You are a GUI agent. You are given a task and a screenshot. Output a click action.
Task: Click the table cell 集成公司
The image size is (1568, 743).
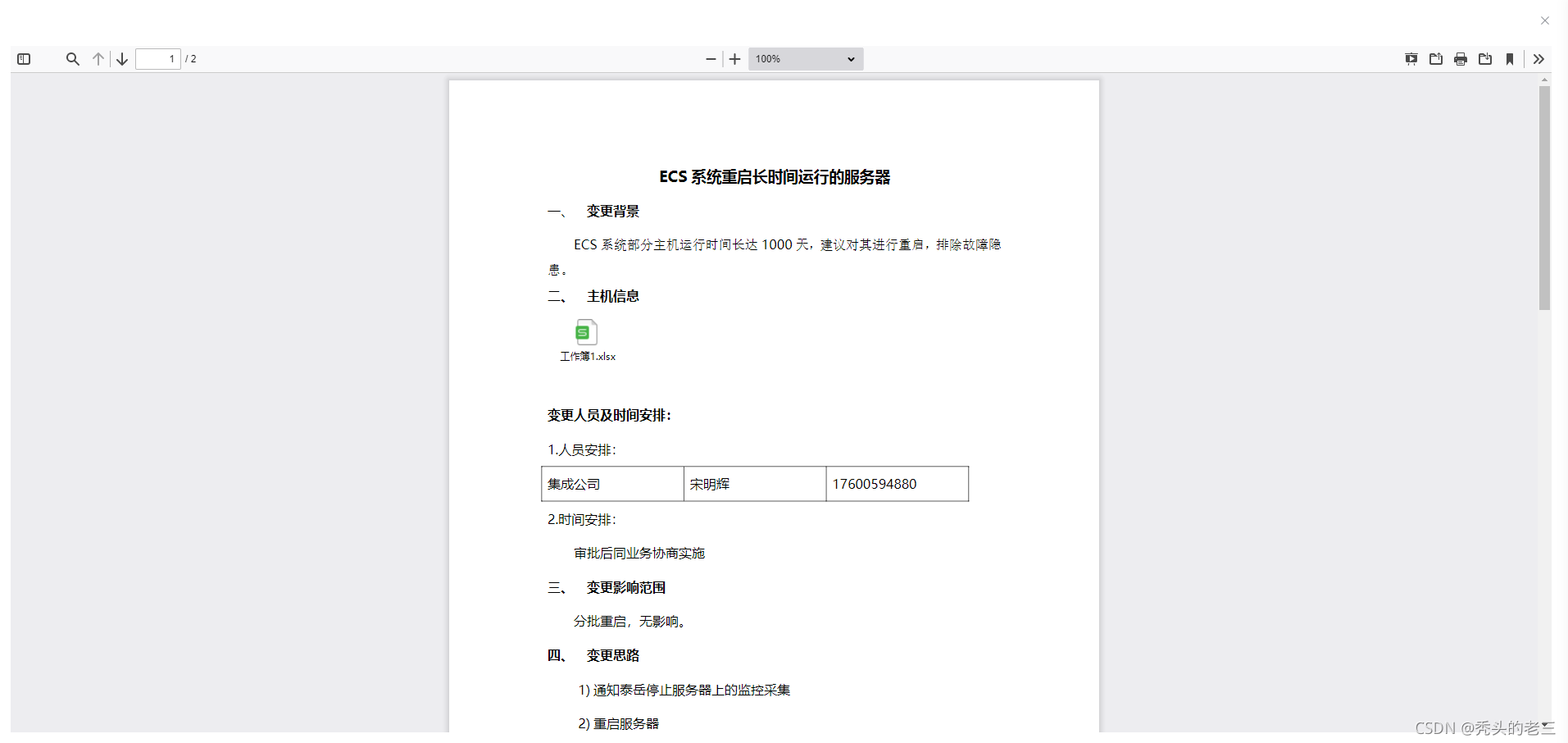pos(612,484)
